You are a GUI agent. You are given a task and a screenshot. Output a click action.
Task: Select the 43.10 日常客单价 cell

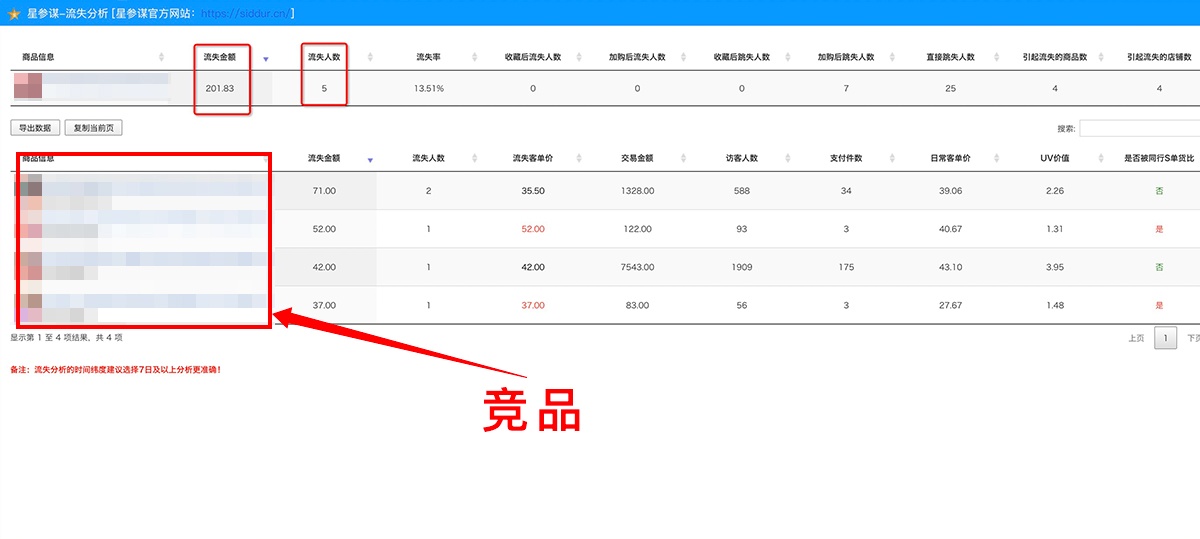(x=950, y=267)
